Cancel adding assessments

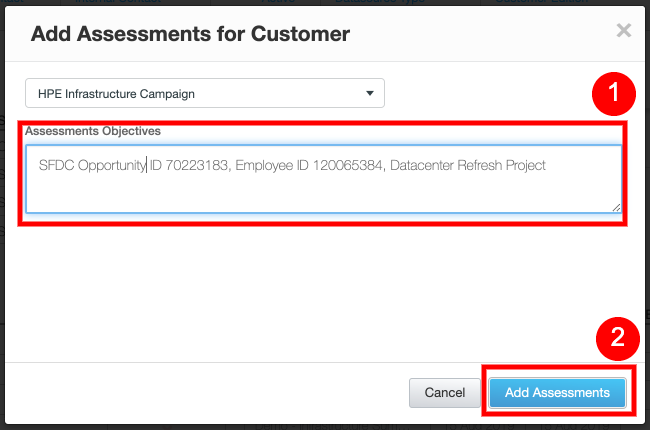tap(445, 393)
